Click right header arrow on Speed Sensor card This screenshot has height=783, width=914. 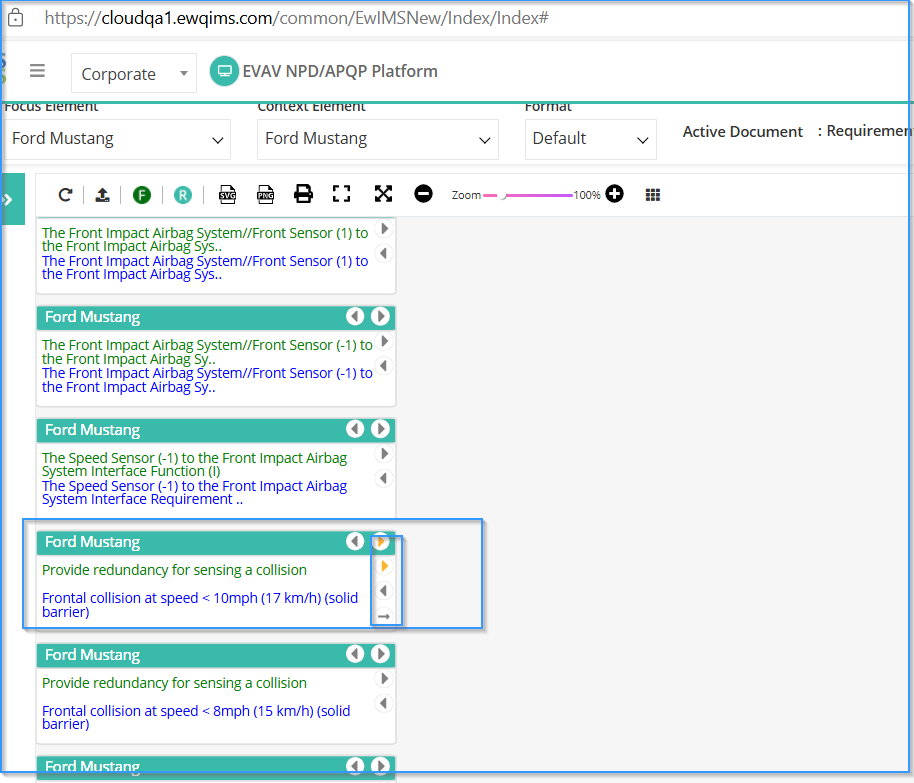[381, 429]
